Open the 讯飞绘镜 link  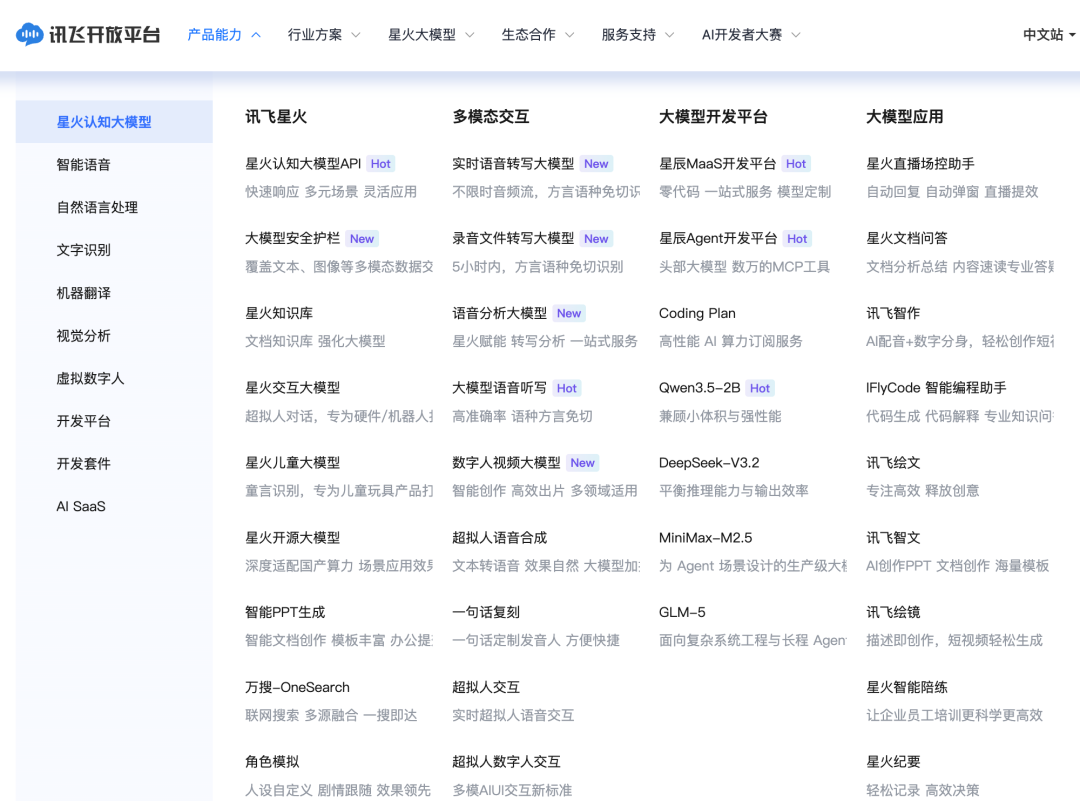893,612
